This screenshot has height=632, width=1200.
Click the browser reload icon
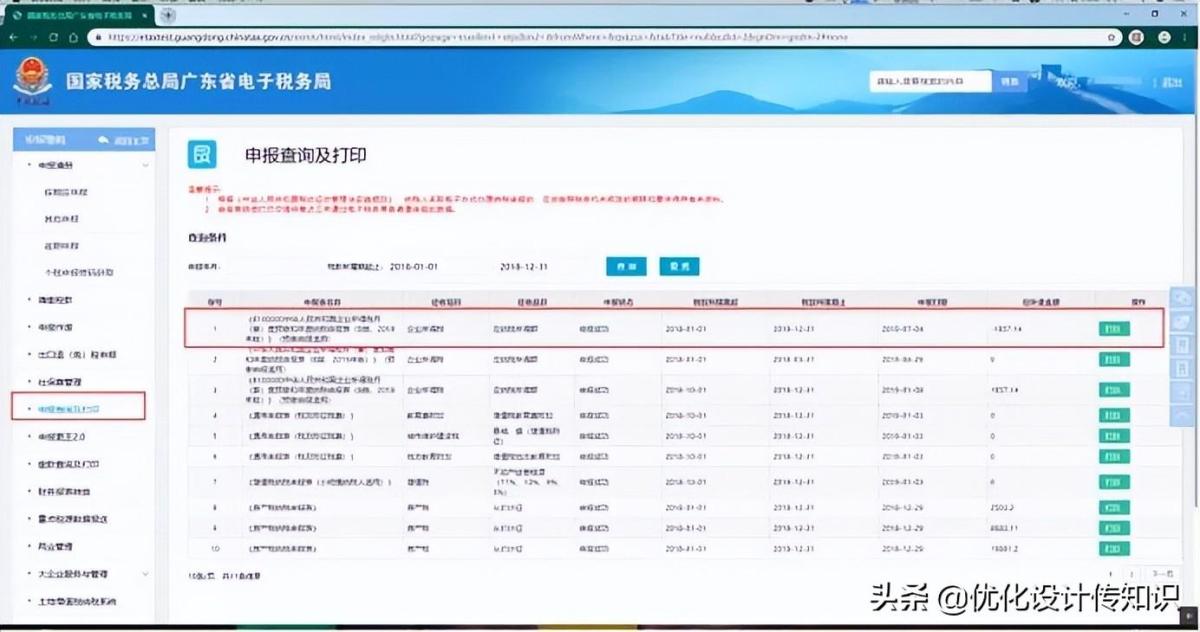pos(54,37)
